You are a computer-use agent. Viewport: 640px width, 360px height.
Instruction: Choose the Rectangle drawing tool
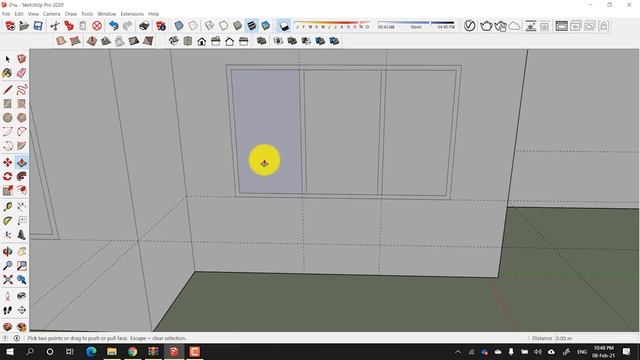pyautogui.click(x=7, y=104)
